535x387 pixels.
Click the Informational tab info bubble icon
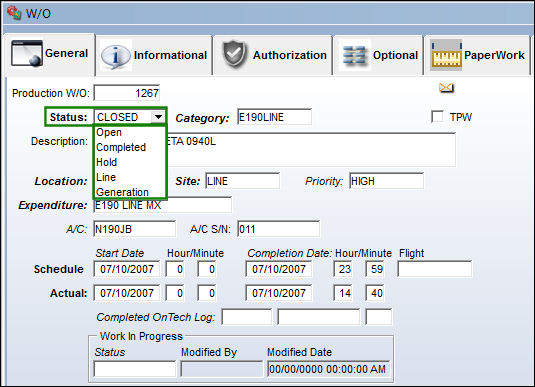116,56
